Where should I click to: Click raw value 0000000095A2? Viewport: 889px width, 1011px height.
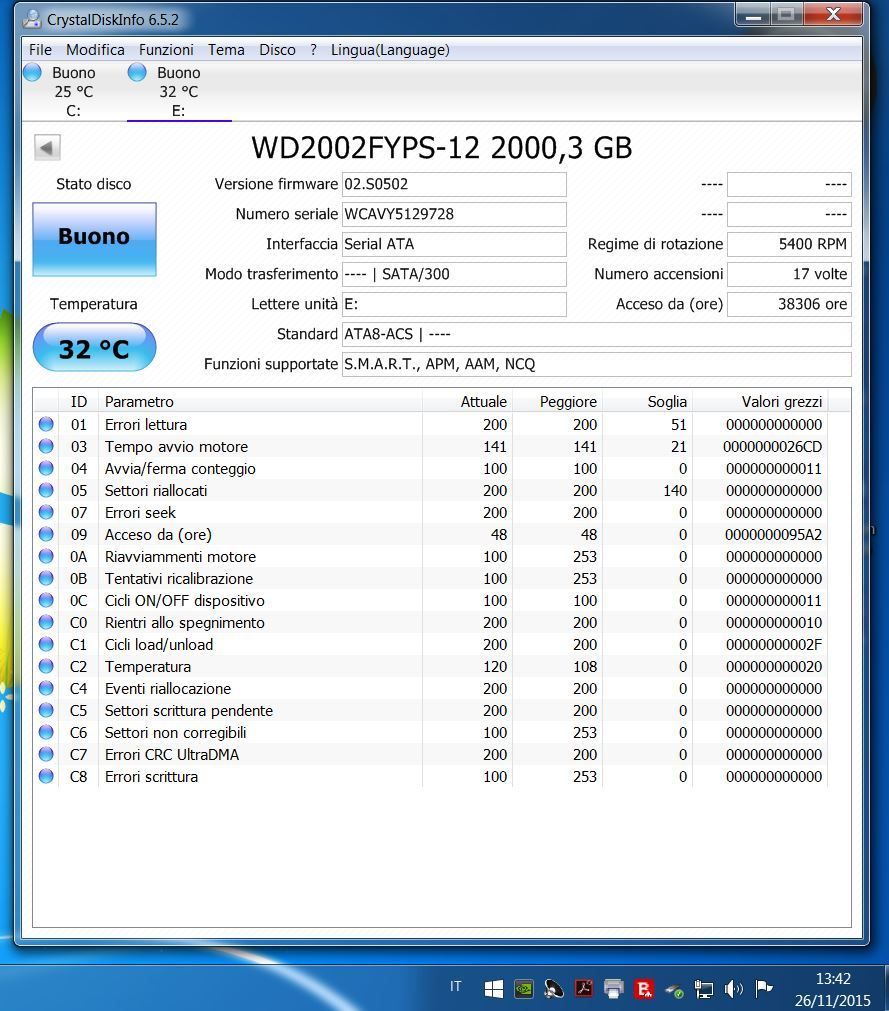(x=774, y=535)
